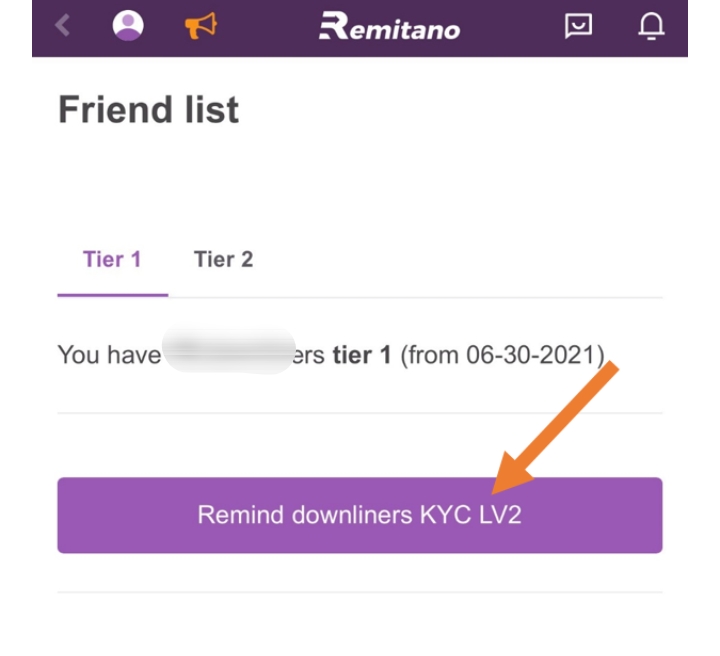
Task: Open the orange megaphone announcements icon
Action: pos(200,27)
